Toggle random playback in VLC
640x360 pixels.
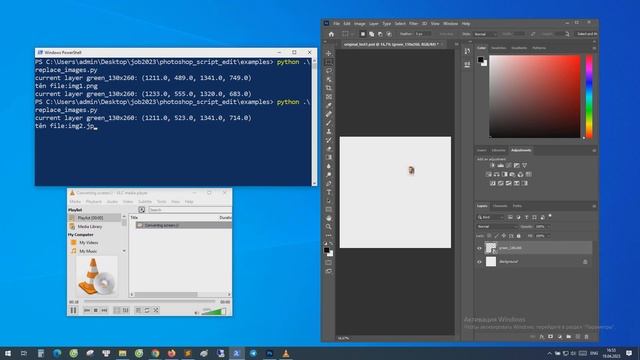click(x=156, y=310)
